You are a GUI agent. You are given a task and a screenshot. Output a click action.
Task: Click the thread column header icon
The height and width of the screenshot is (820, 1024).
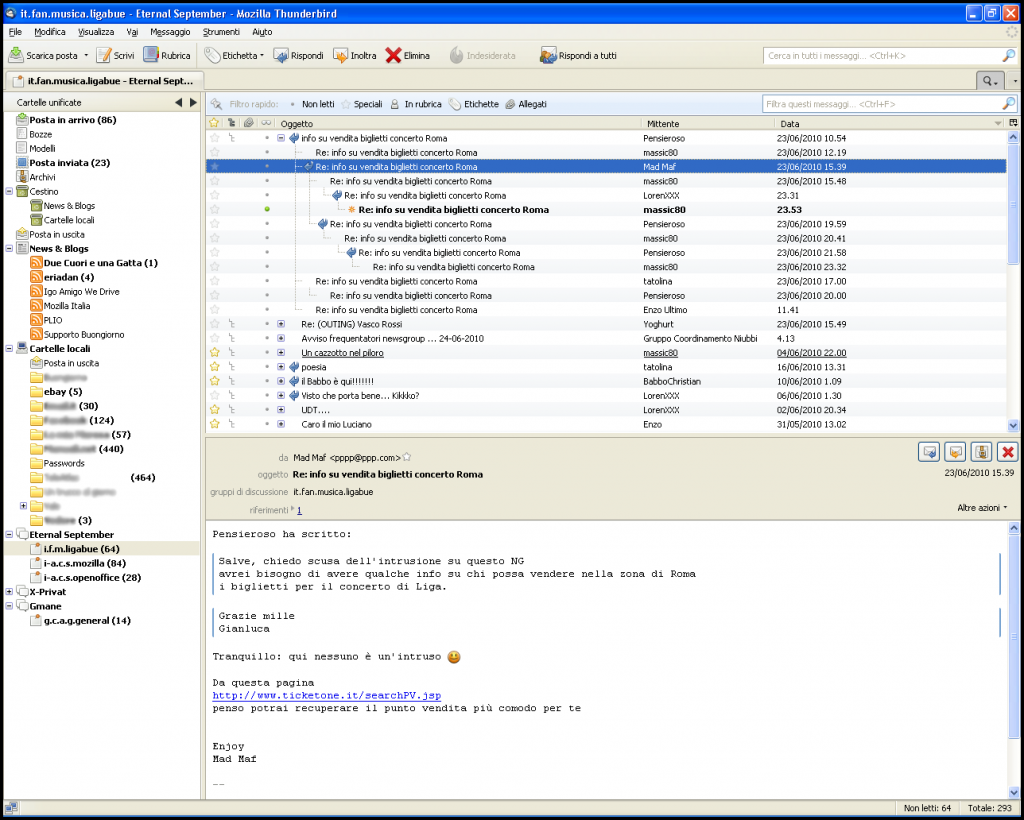(231, 123)
